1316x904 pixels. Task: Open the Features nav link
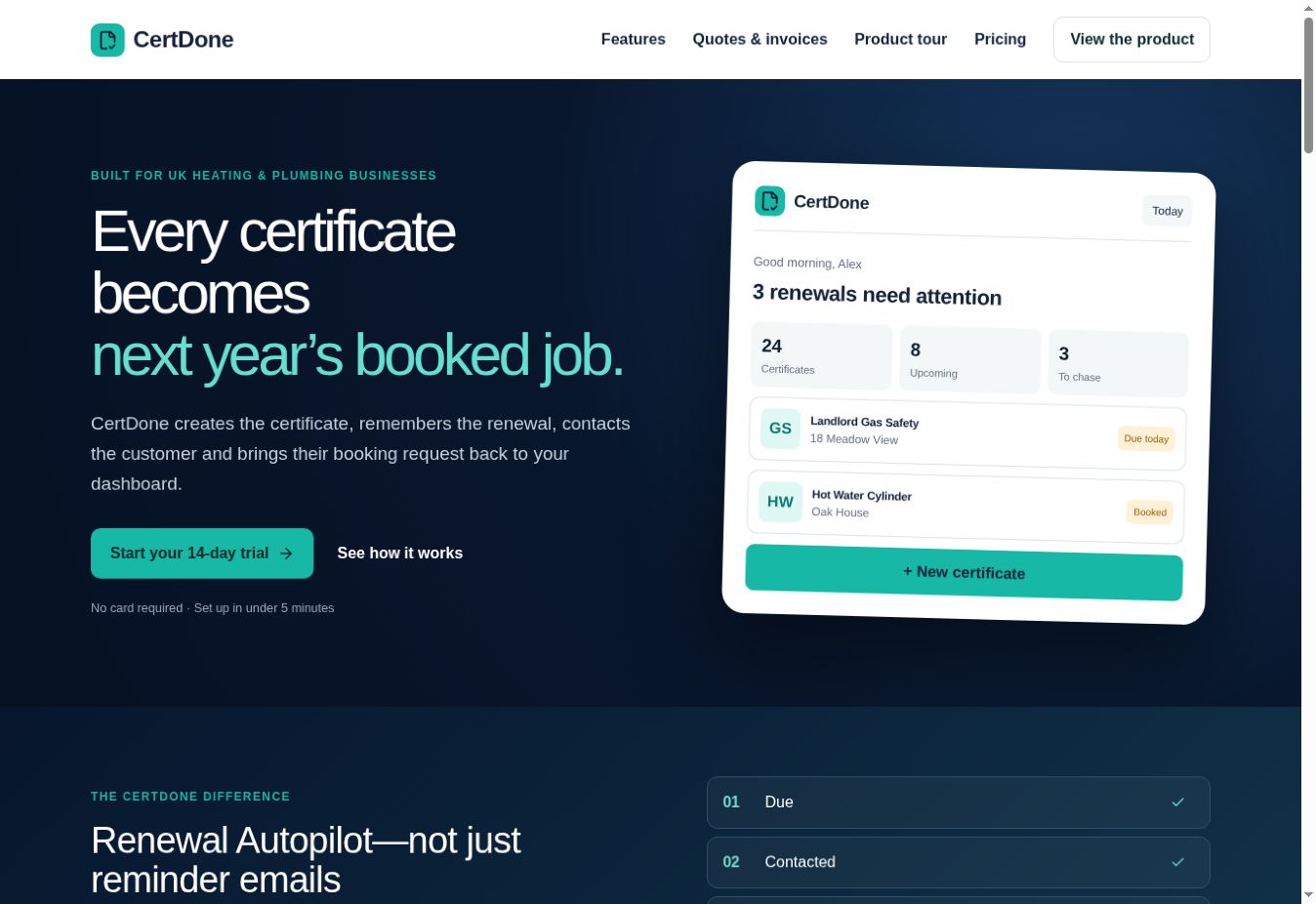pos(634,39)
